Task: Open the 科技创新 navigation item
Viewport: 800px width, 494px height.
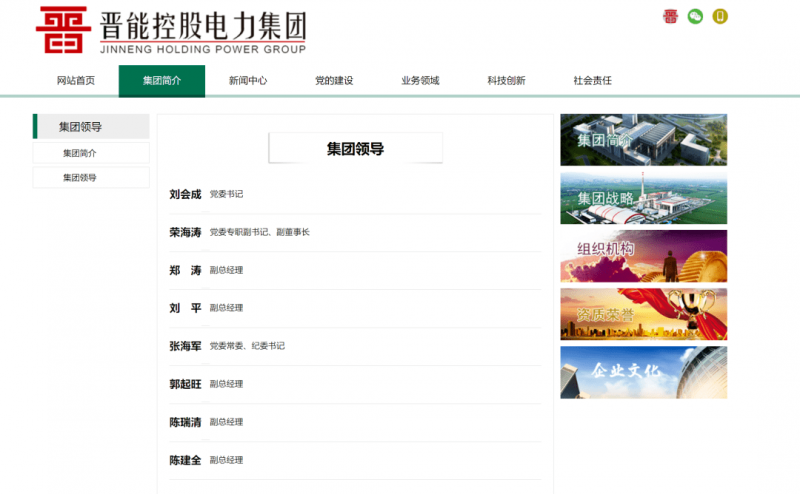Action: [x=506, y=81]
